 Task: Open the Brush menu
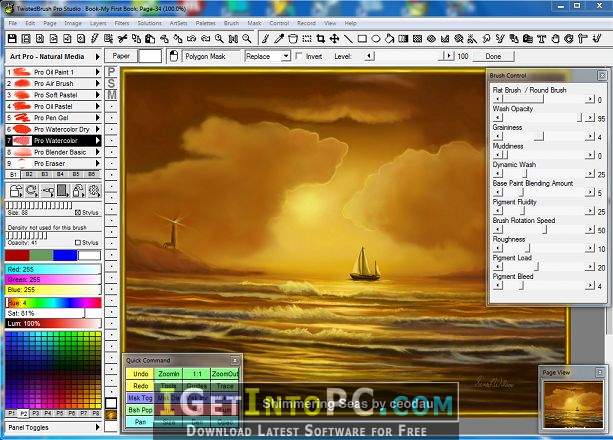(231, 23)
